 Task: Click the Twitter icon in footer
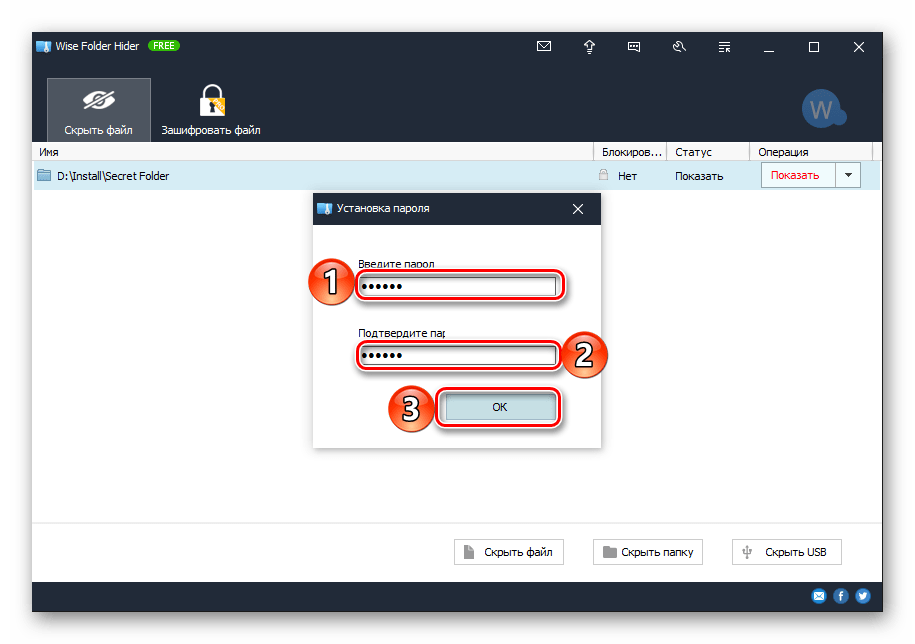point(862,596)
